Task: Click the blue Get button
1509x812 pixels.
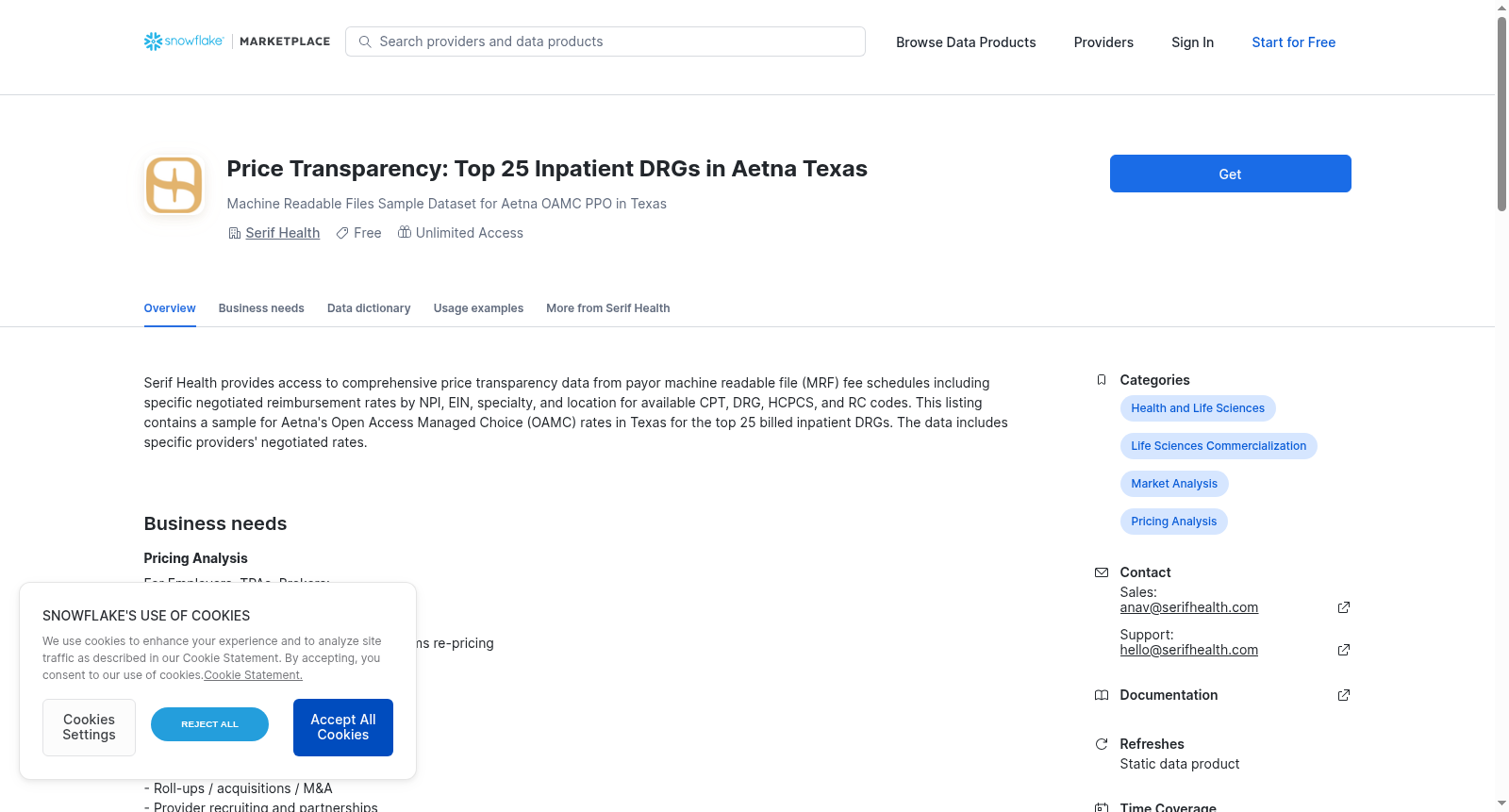Action: click(1230, 174)
